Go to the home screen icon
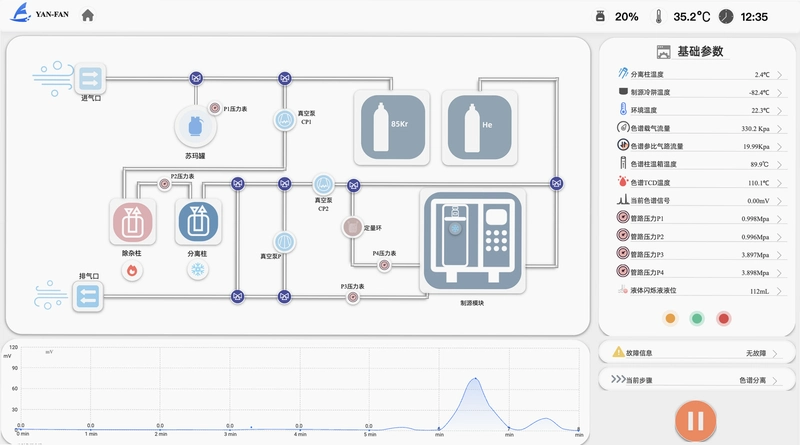Viewport: 800px width, 445px height. point(88,15)
